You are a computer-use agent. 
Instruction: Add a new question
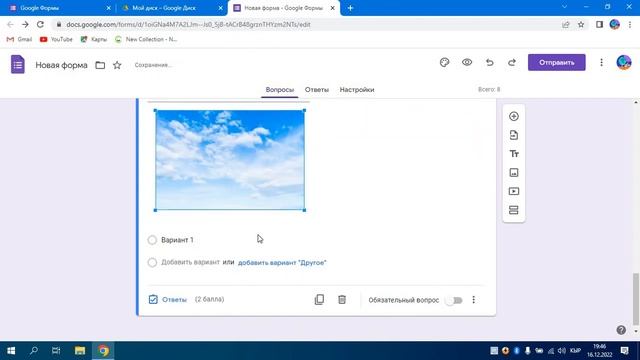(x=514, y=116)
